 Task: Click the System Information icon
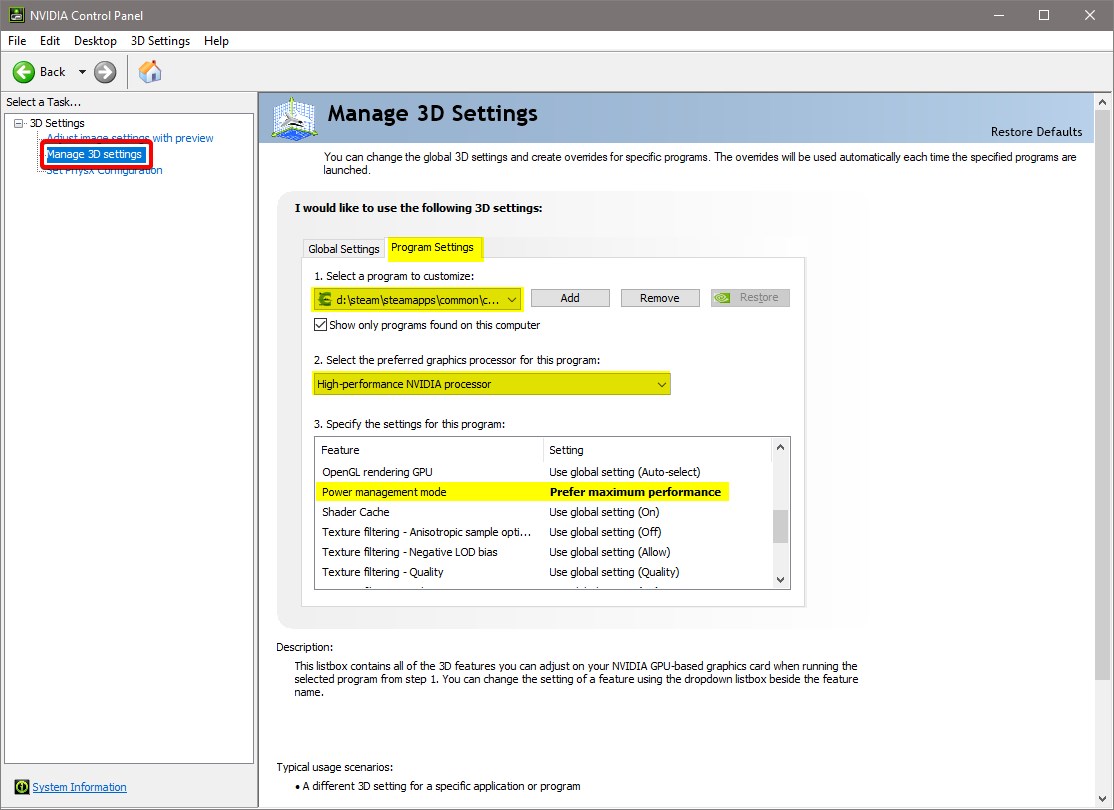point(22,787)
